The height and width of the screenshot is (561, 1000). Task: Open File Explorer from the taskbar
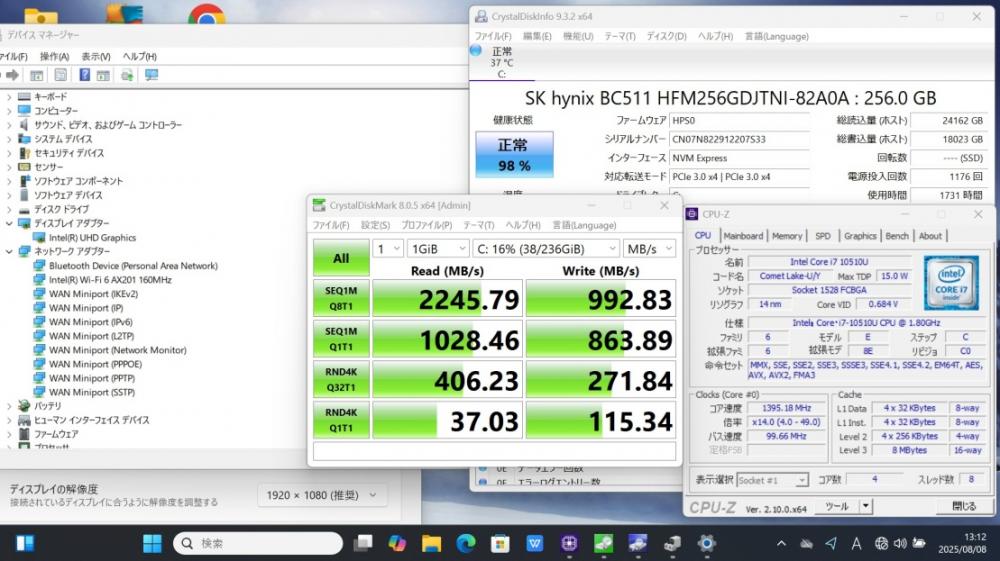[x=432, y=543]
